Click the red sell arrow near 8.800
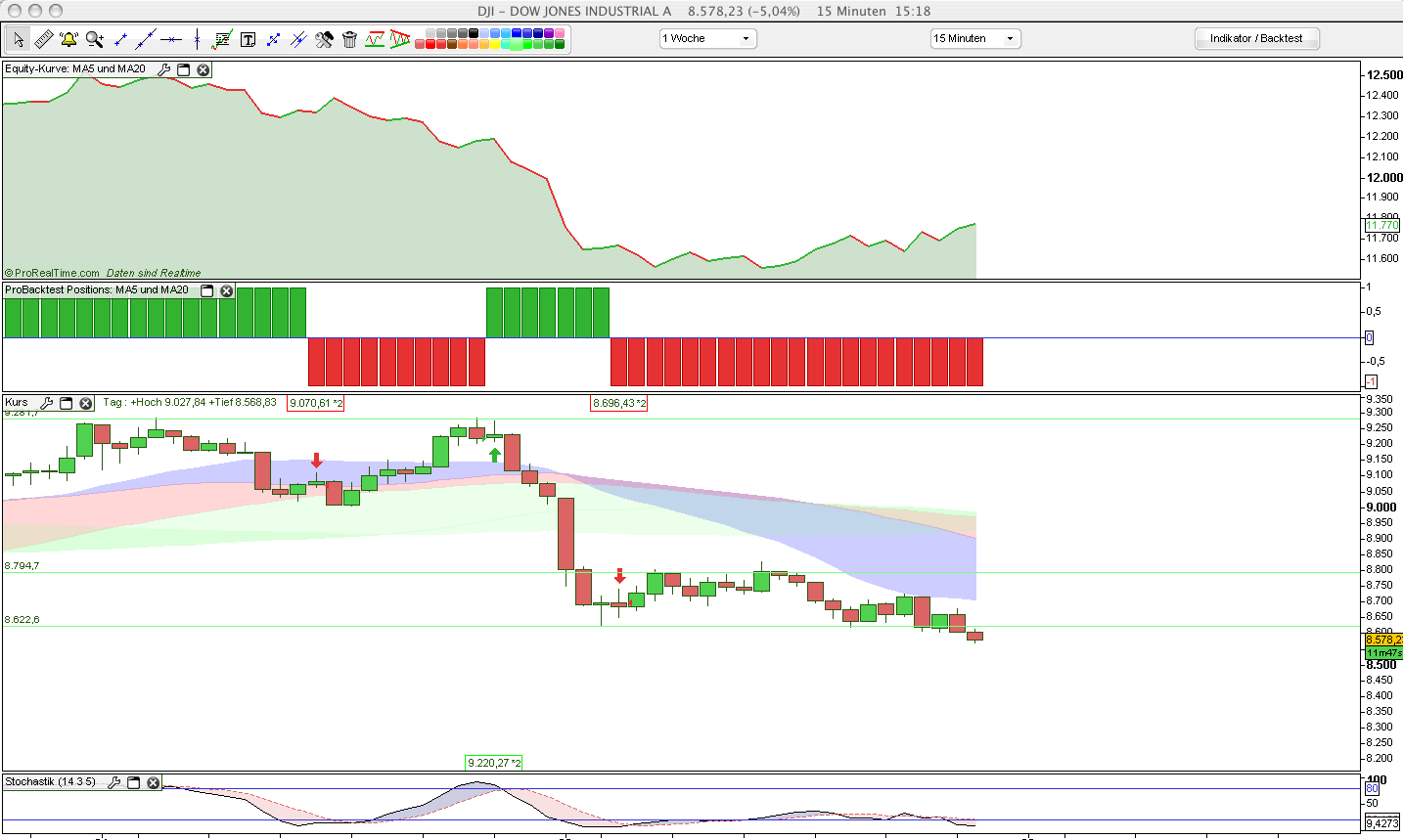1403x840 pixels. point(619,576)
